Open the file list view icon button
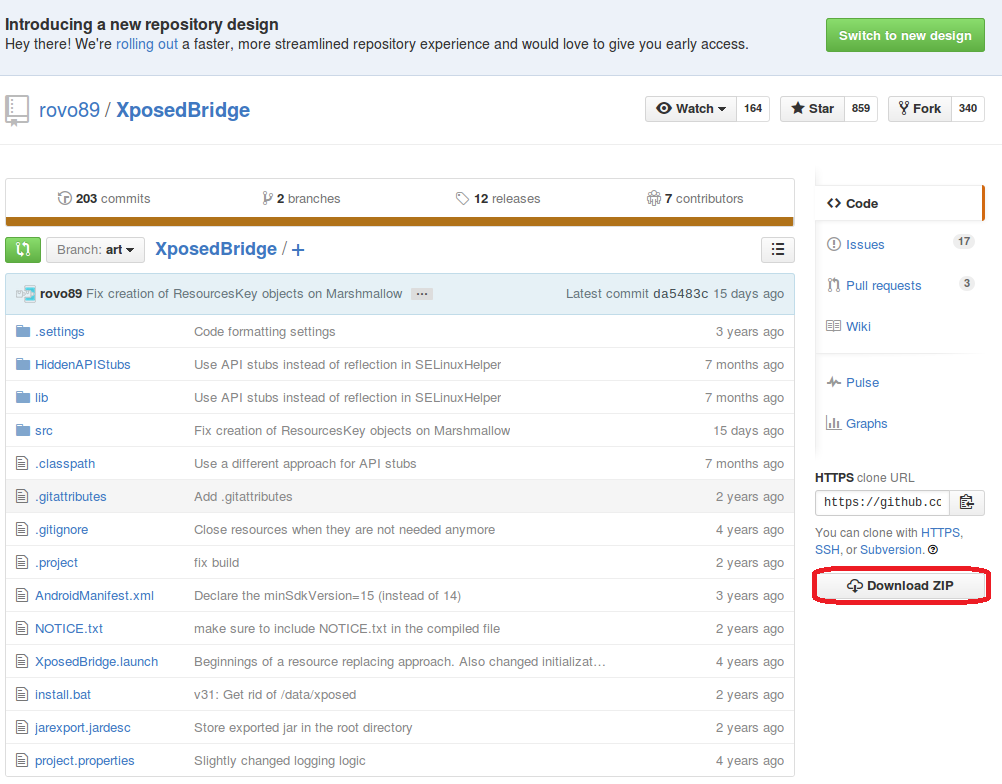This screenshot has height=784, width=1002. coord(778,250)
